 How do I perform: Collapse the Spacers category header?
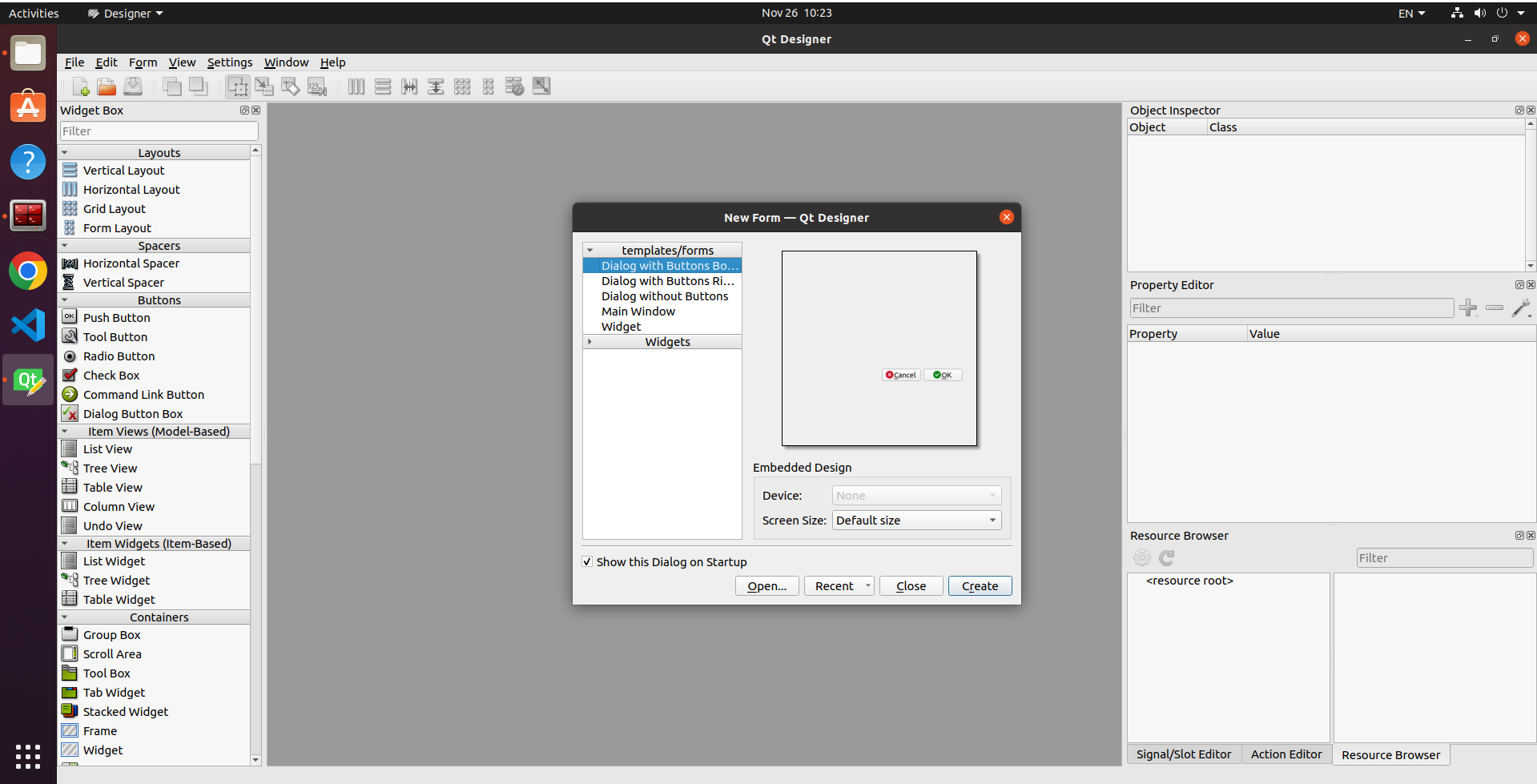pyautogui.click(x=154, y=246)
